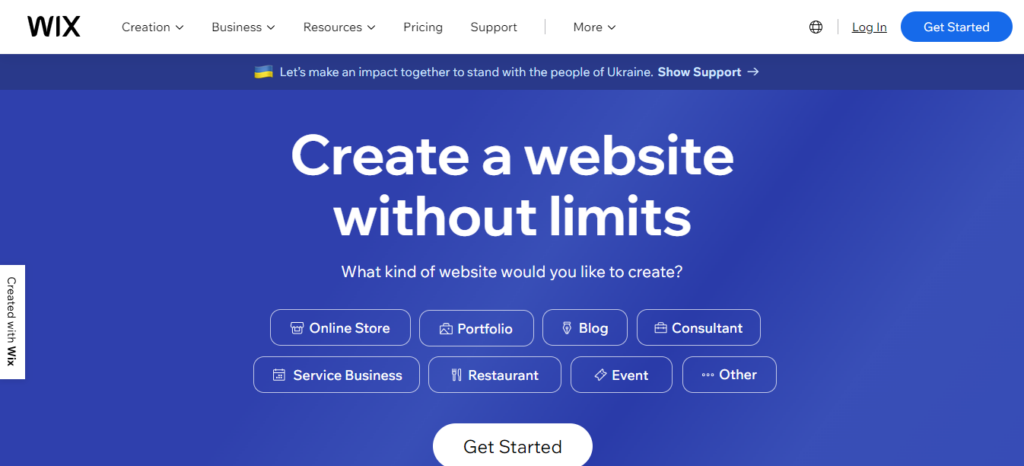Expand the Business dropdown menu
The image size is (1024, 466).
tap(244, 27)
